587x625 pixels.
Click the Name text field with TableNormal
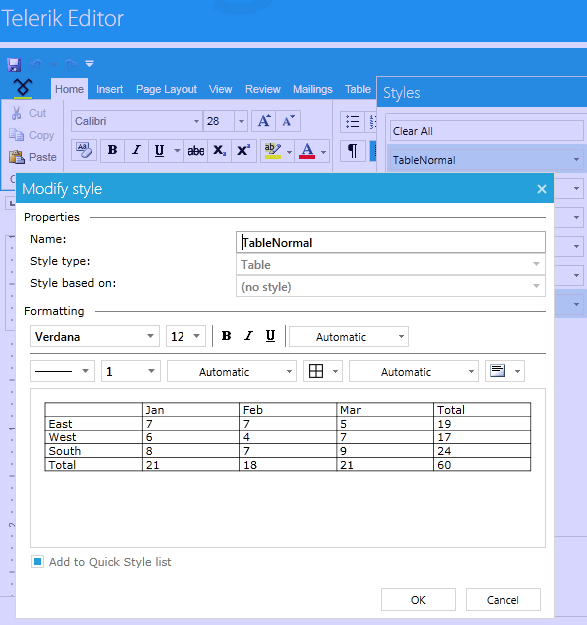click(391, 242)
